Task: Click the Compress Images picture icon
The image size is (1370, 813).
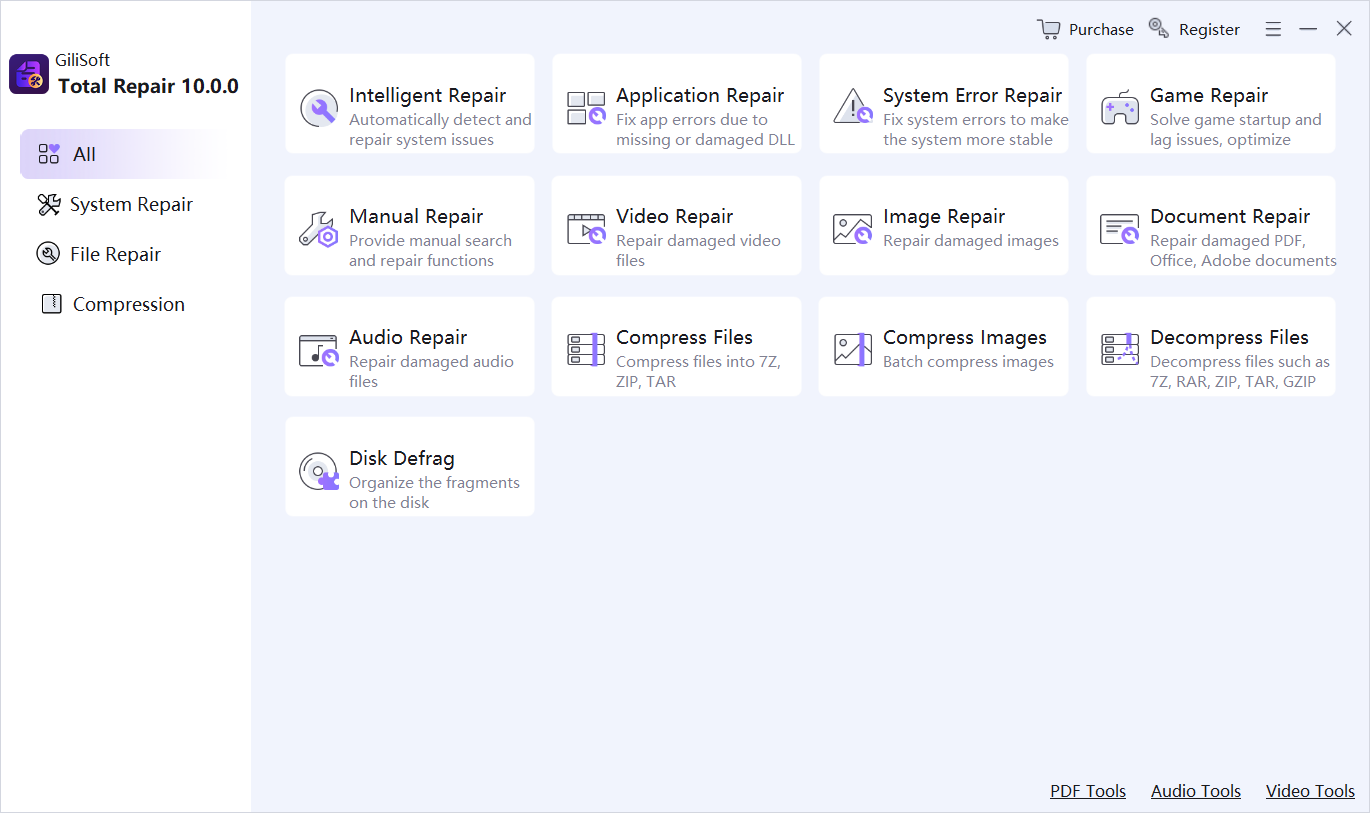Action: (x=853, y=350)
